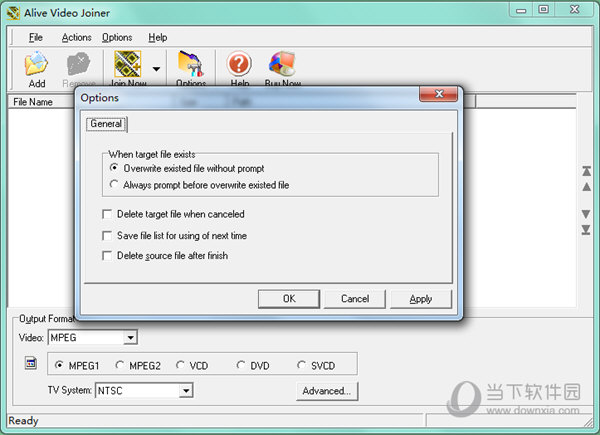
Task: Expand the TV System NTSC dropdown
Action: coord(186,391)
